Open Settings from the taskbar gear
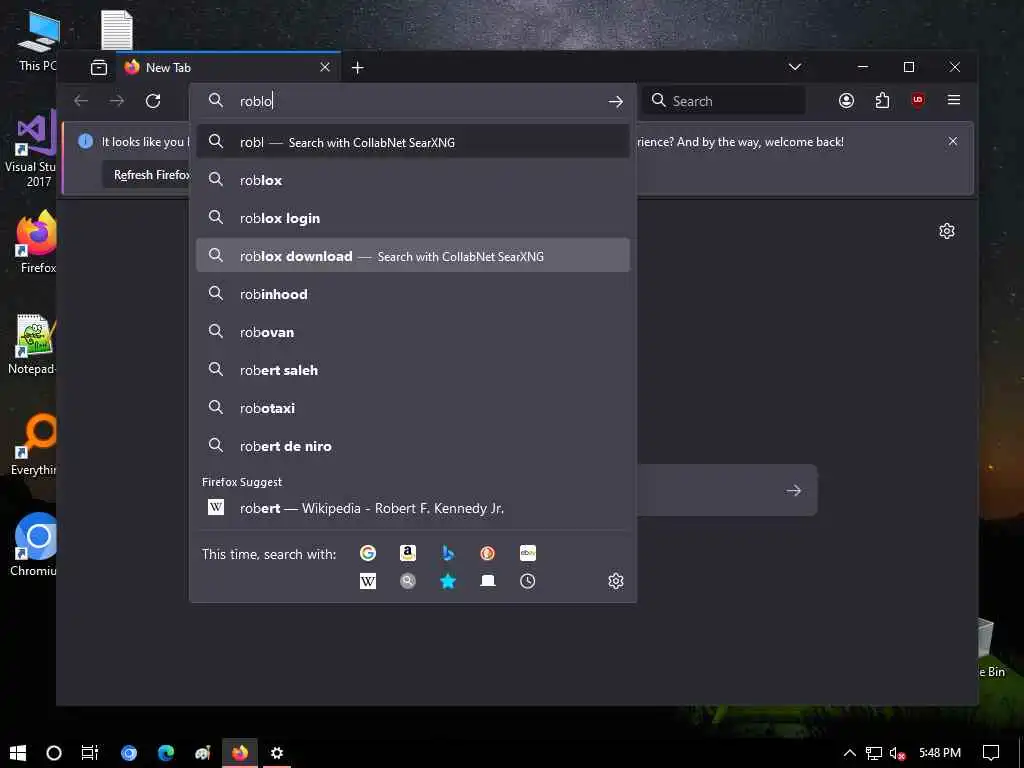This screenshot has width=1024, height=768. point(277,753)
